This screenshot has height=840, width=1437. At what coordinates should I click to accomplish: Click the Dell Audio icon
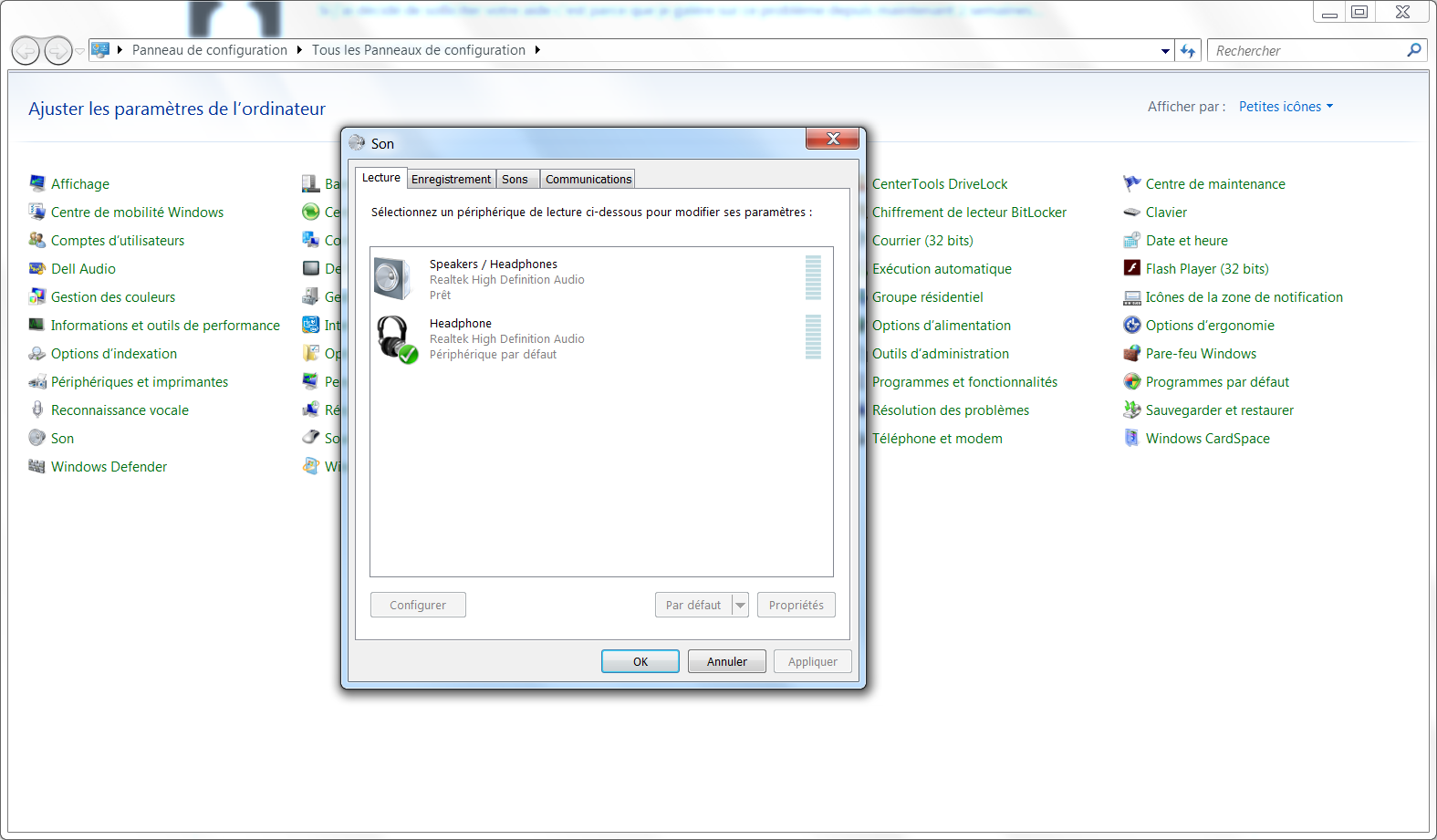pyautogui.click(x=36, y=268)
